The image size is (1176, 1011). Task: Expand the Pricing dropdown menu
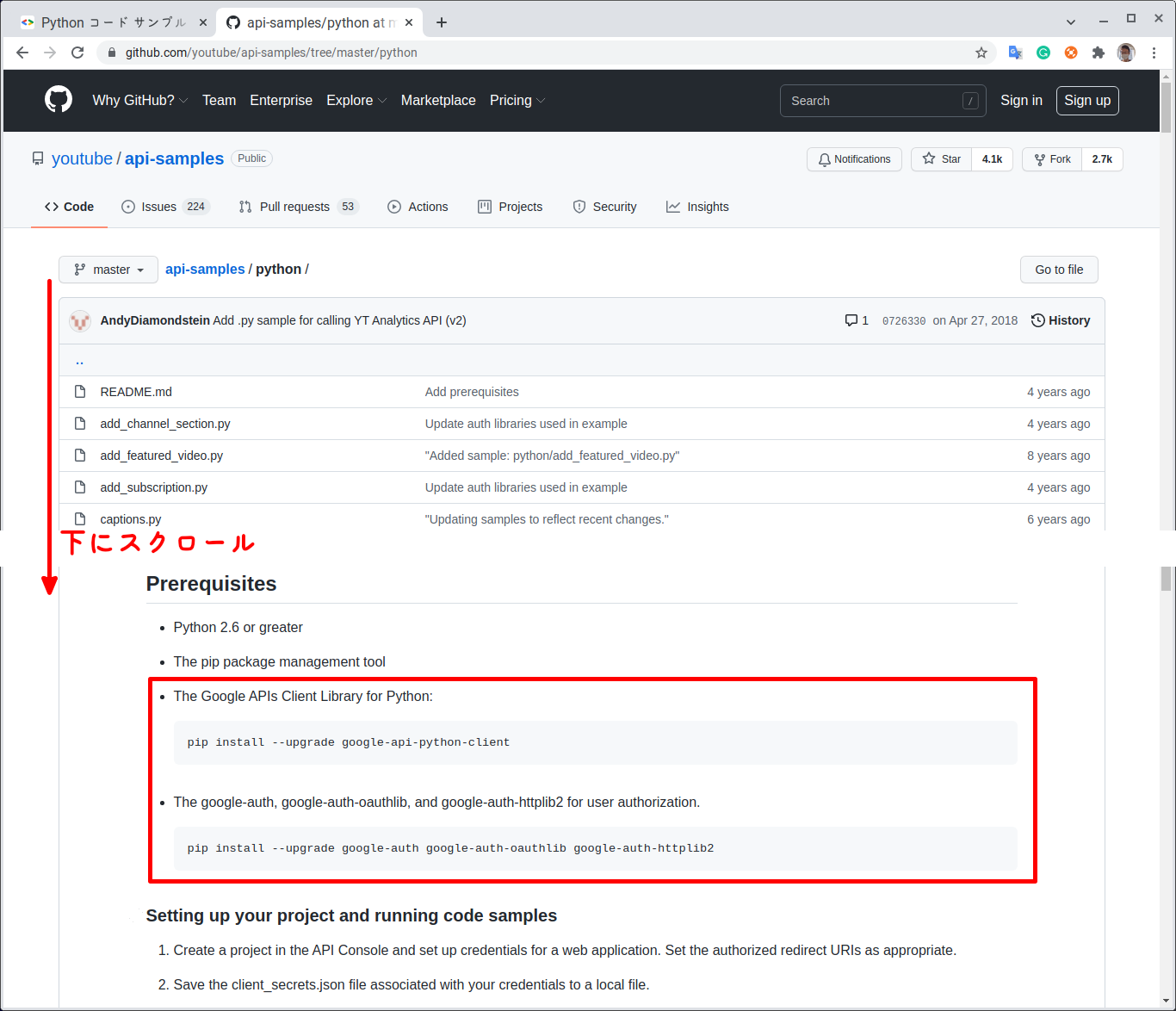[517, 101]
